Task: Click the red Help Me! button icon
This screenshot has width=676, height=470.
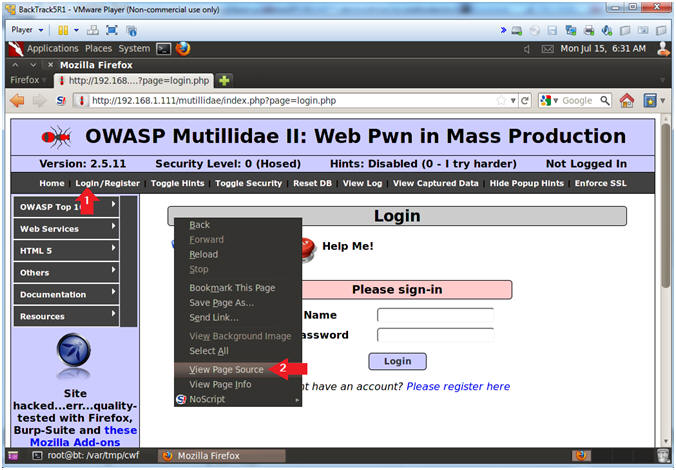Action: [x=308, y=250]
